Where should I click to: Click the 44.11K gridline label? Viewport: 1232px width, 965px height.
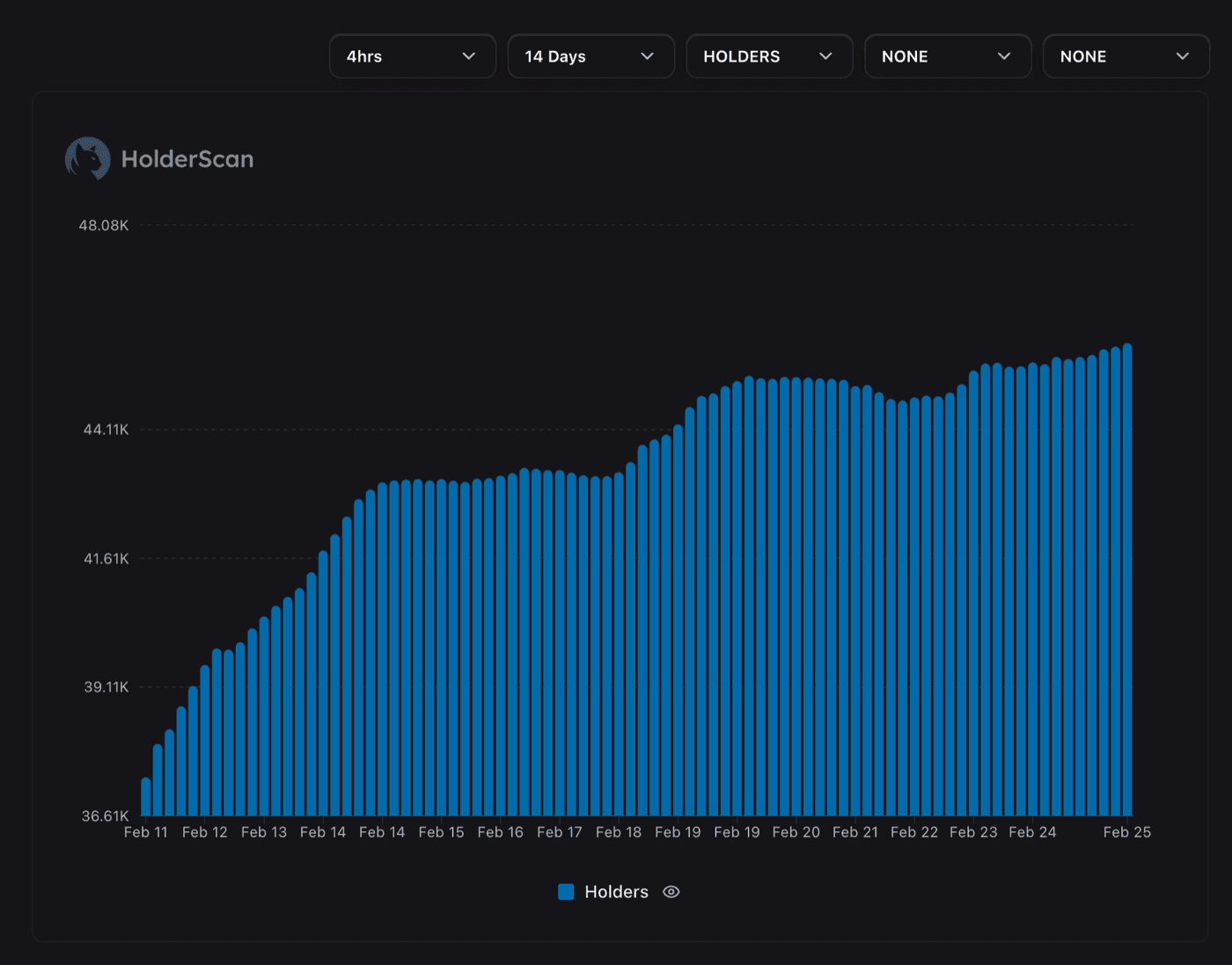click(x=105, y=430)
